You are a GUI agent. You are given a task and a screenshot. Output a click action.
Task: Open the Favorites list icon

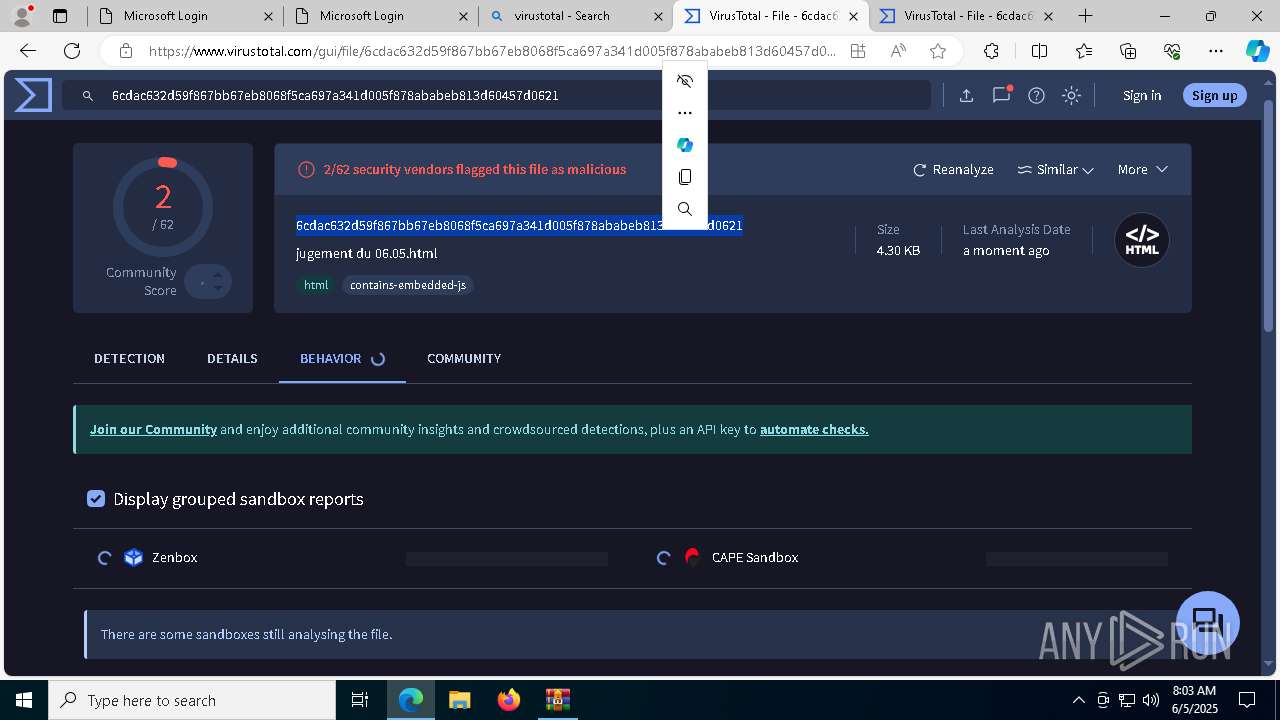pyautogui.click(x=1084, y=51)
